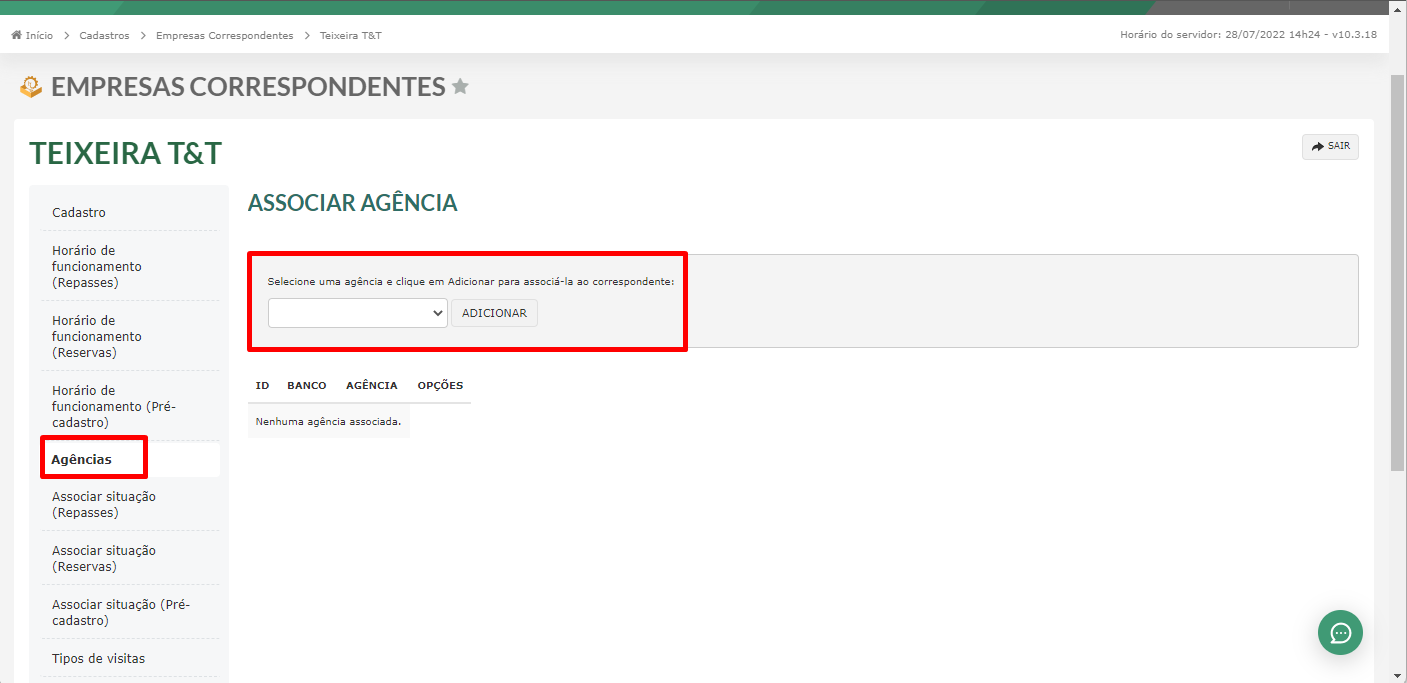Click the BANCO column header
The image size is (1407, 683).
click(306, 385)
